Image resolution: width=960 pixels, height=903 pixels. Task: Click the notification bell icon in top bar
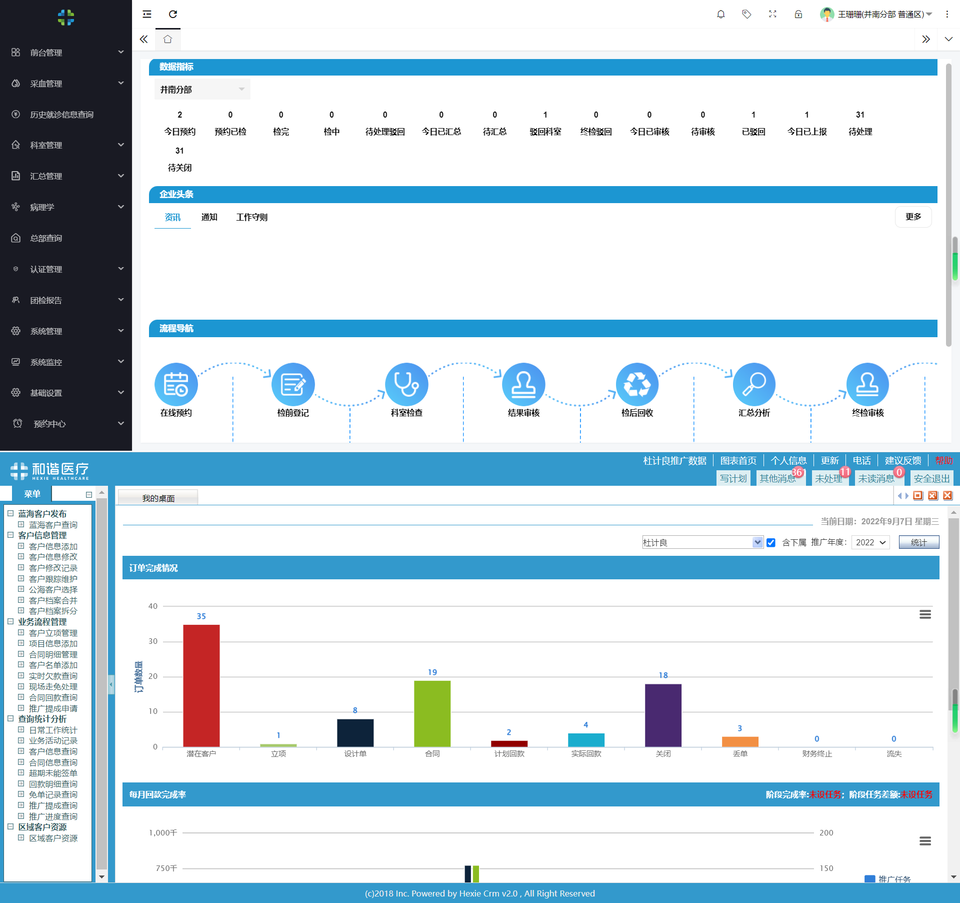tap(721, 14)
